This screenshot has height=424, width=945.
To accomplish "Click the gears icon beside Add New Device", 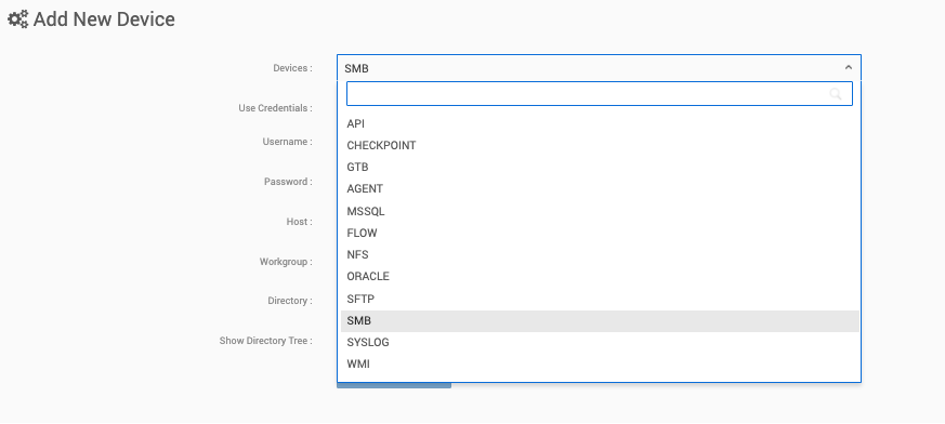I will tap(17, 20).
